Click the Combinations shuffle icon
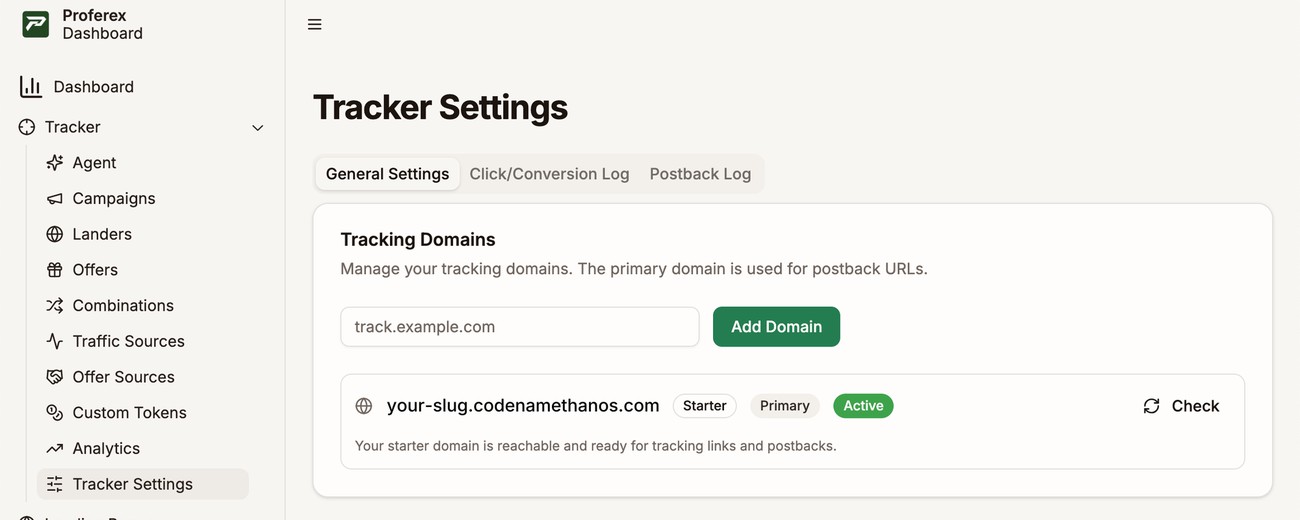The image size is (1300, 520). (x=55, y=306)
